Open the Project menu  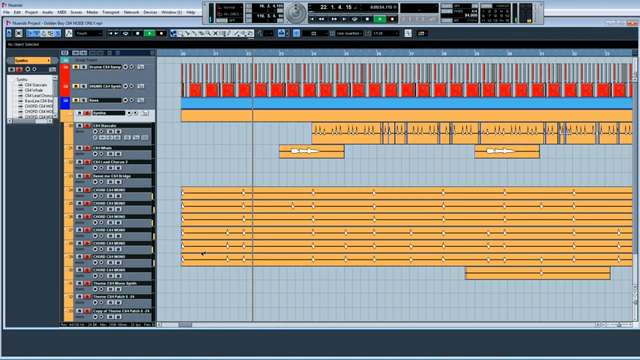tap(31, 12)
